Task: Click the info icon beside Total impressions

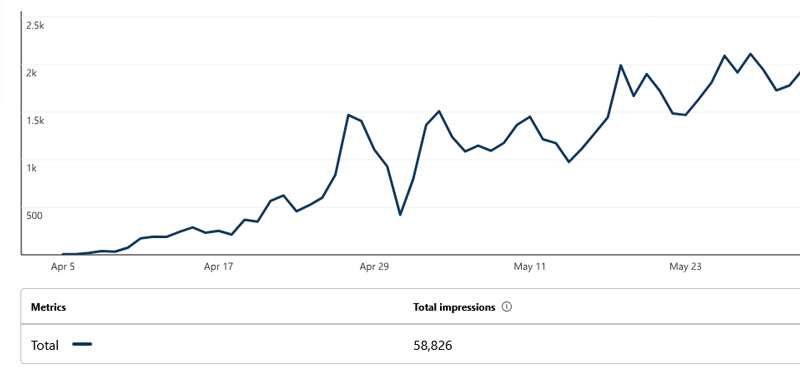Action: pyautogui.click(x=507, y=307)
